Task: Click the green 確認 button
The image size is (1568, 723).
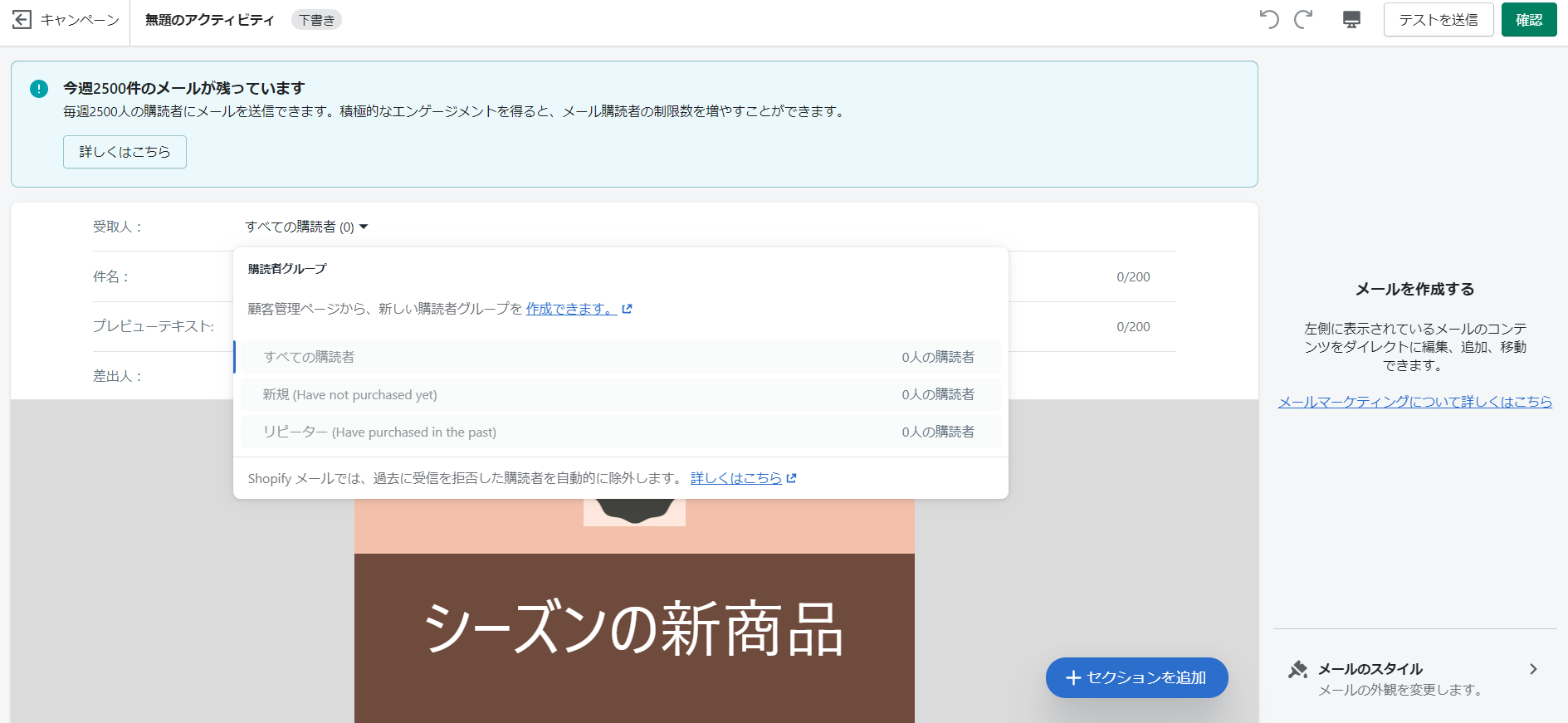Action: (x=1529, y=20)
